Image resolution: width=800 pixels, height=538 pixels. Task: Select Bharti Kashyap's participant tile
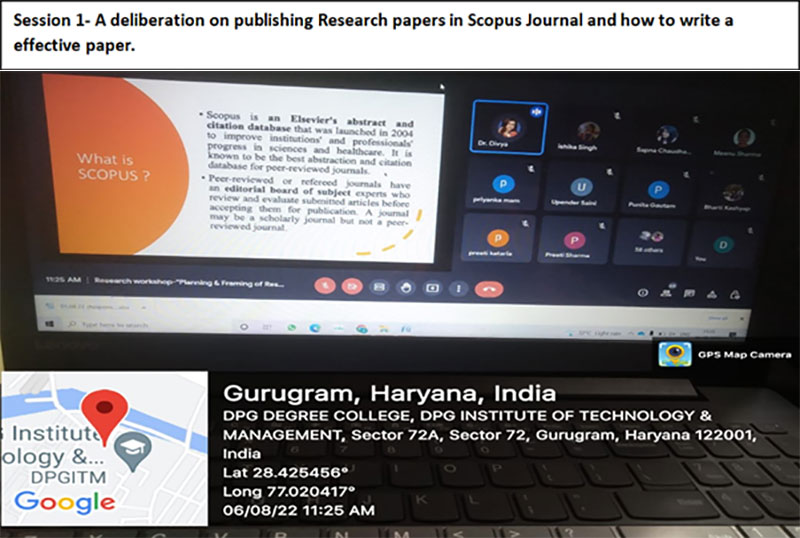click(731, 194)
